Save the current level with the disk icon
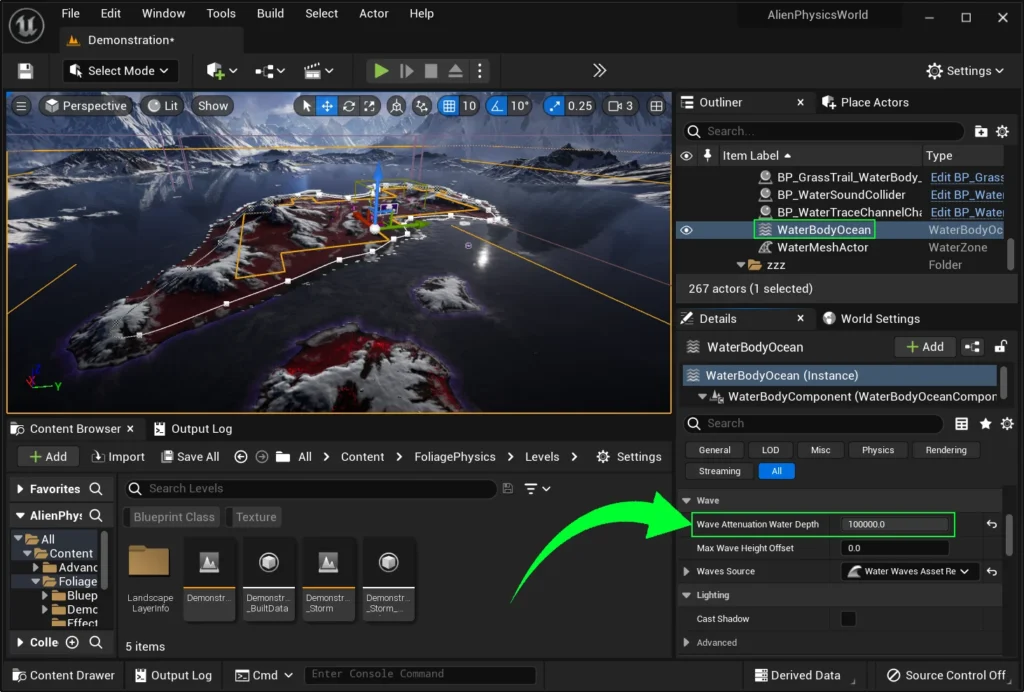The width and height of the screenshot is (1024, 692). pyautogui.click(x=25, y=71)
